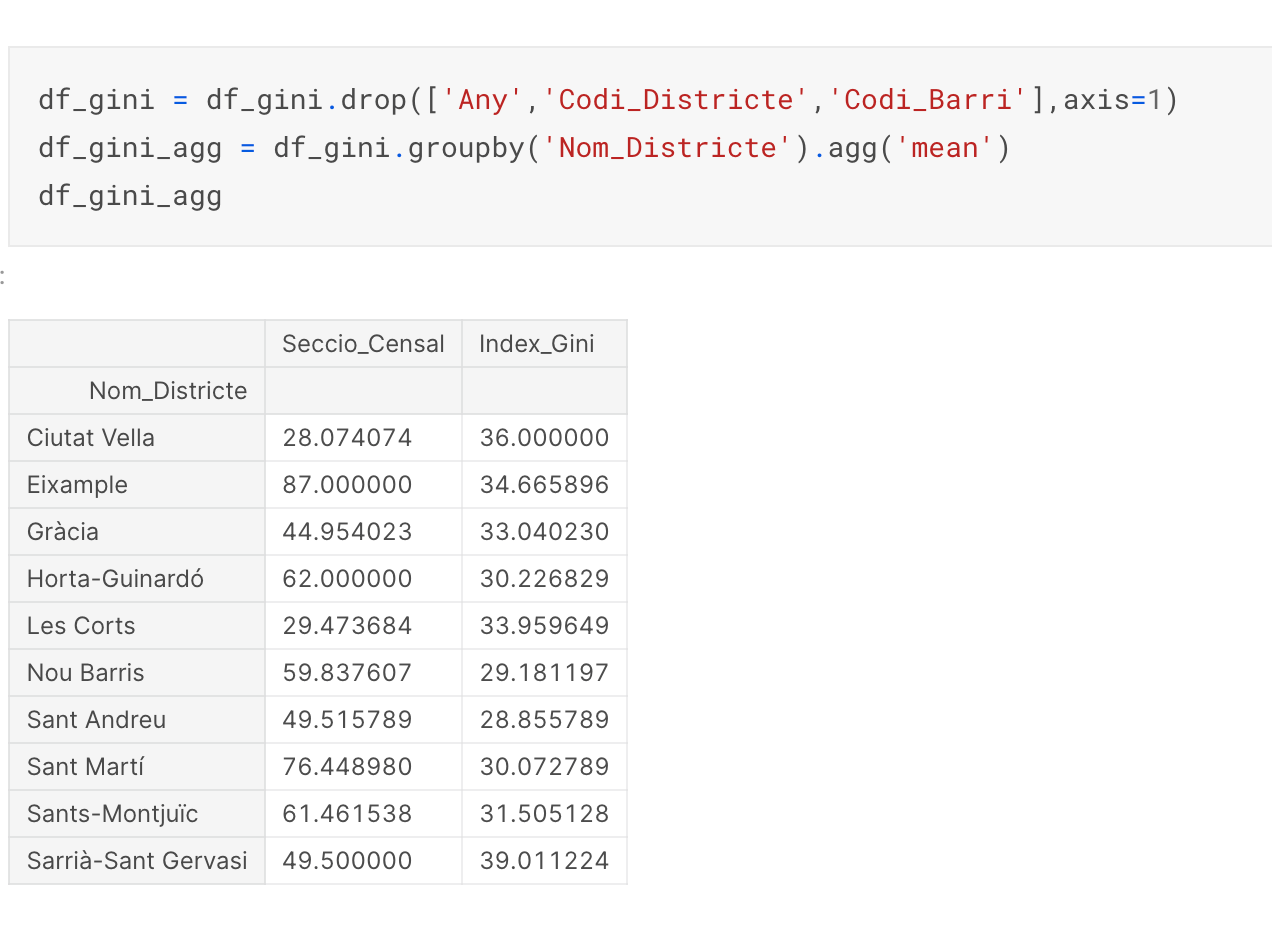
Task: Click the last df_gini_agg code line
Action: [x=130, y=196]
